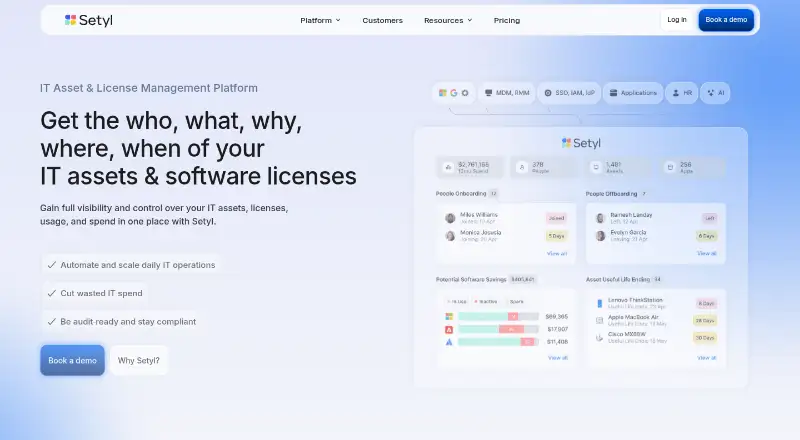The height and width of the screenshot is (440, 800).
Task: Click the People Onboarding heading
Action: click(x=461, y=193)
